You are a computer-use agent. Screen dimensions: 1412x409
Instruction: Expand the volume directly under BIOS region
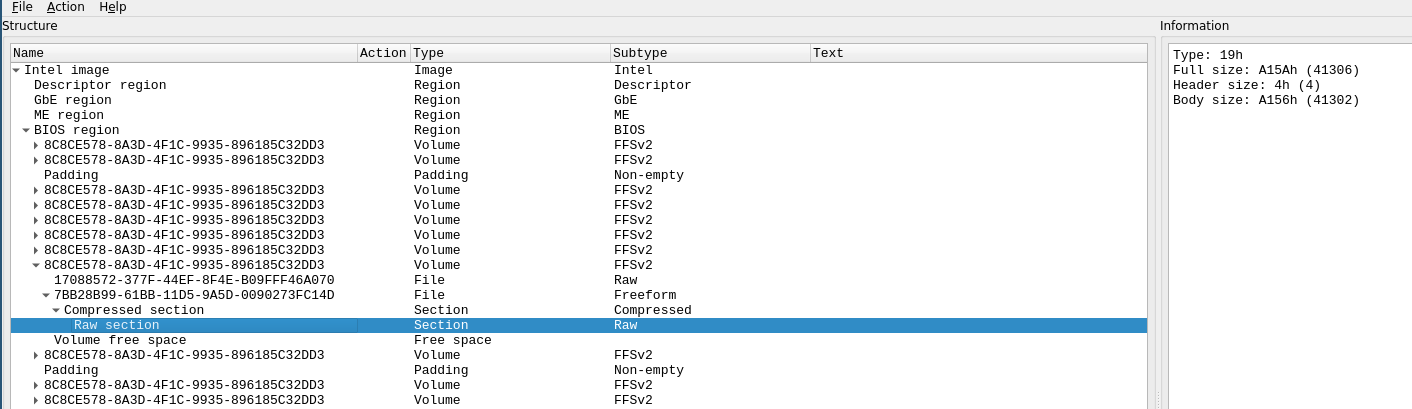tap(36, 145)
